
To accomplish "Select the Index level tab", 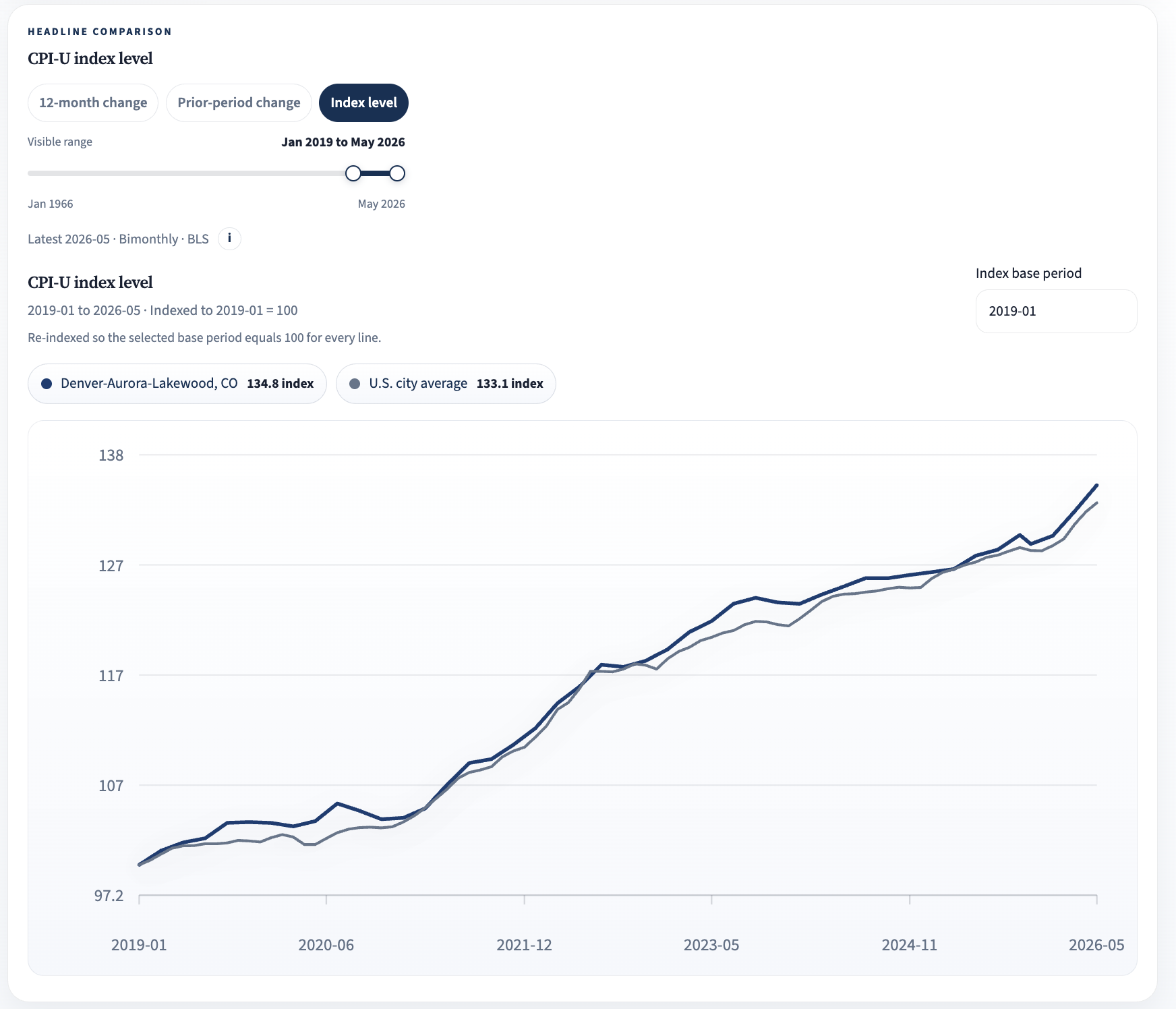I will 363,103.
